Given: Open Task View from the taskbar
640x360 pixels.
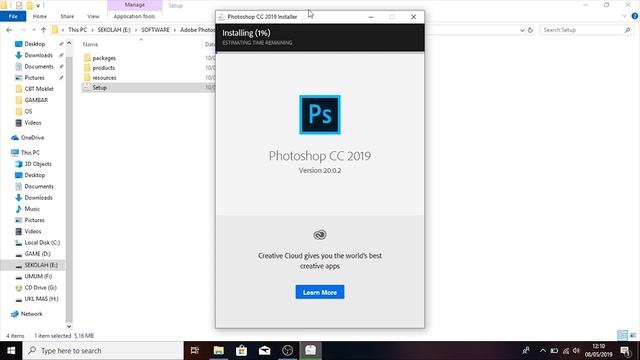Looking at the screenshot, I should click(x=195, y=351).
